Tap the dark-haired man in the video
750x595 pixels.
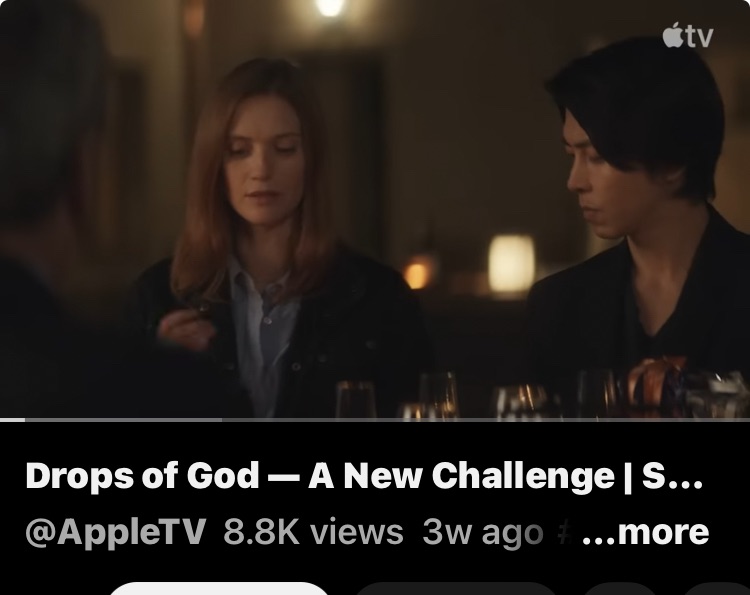[641, 215]
